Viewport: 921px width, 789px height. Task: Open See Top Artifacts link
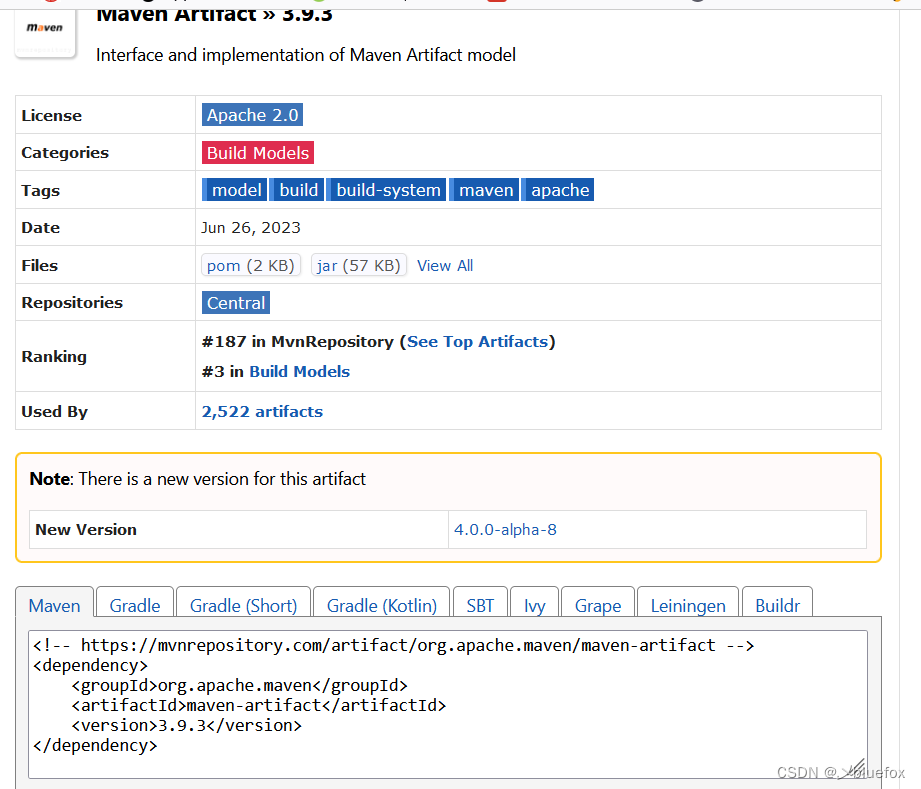(478, 341)
